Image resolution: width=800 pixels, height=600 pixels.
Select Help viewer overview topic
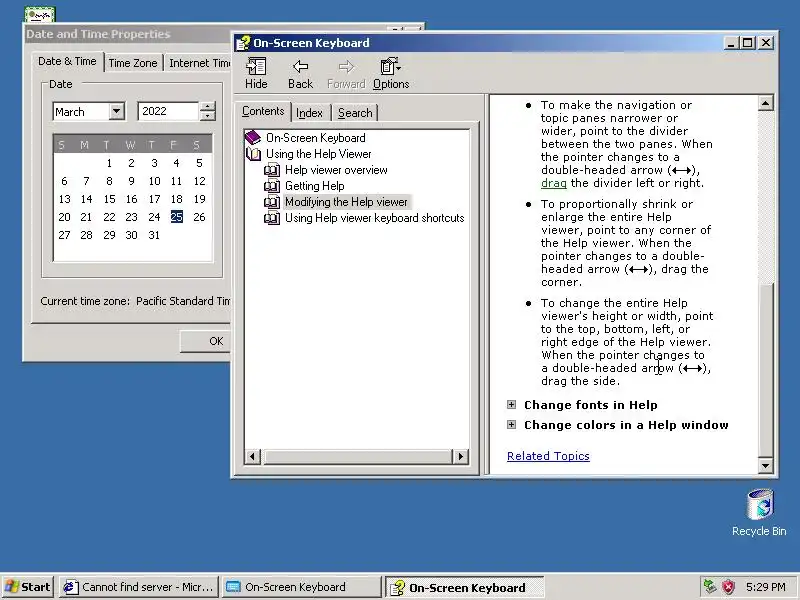tap(336, 170)
